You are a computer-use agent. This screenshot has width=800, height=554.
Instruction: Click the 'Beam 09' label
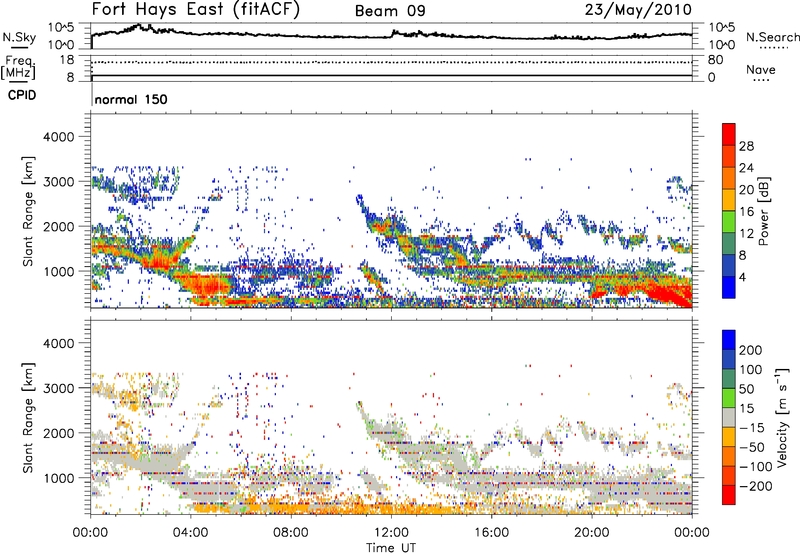coord(390,11)
